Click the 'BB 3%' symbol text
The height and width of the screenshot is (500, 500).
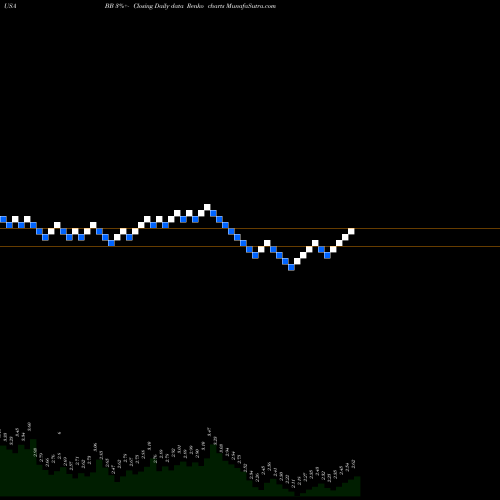(x=115, y=6)
